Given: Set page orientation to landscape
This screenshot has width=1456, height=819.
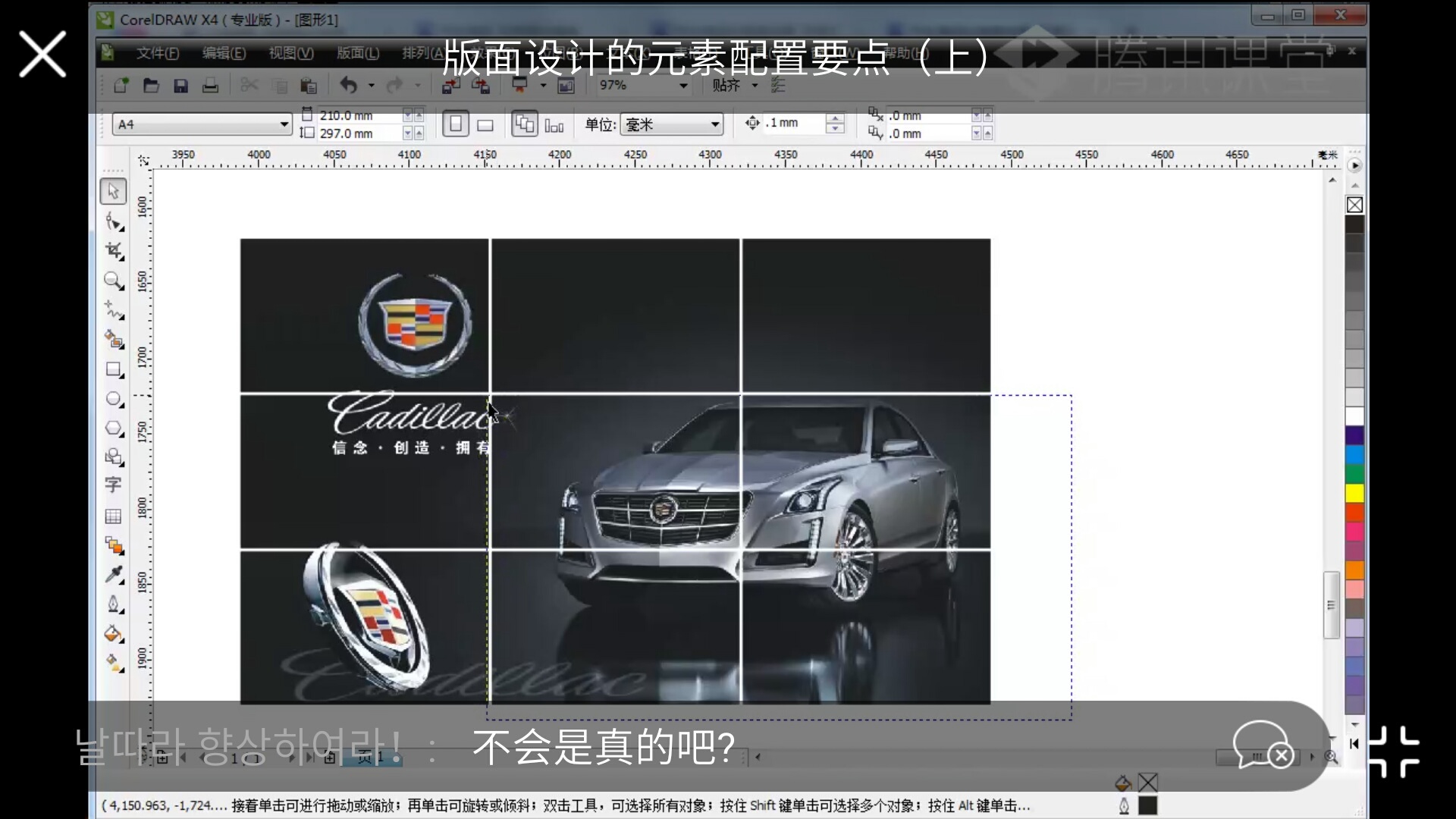Looking at the screenshot, I should coord(485,125).
